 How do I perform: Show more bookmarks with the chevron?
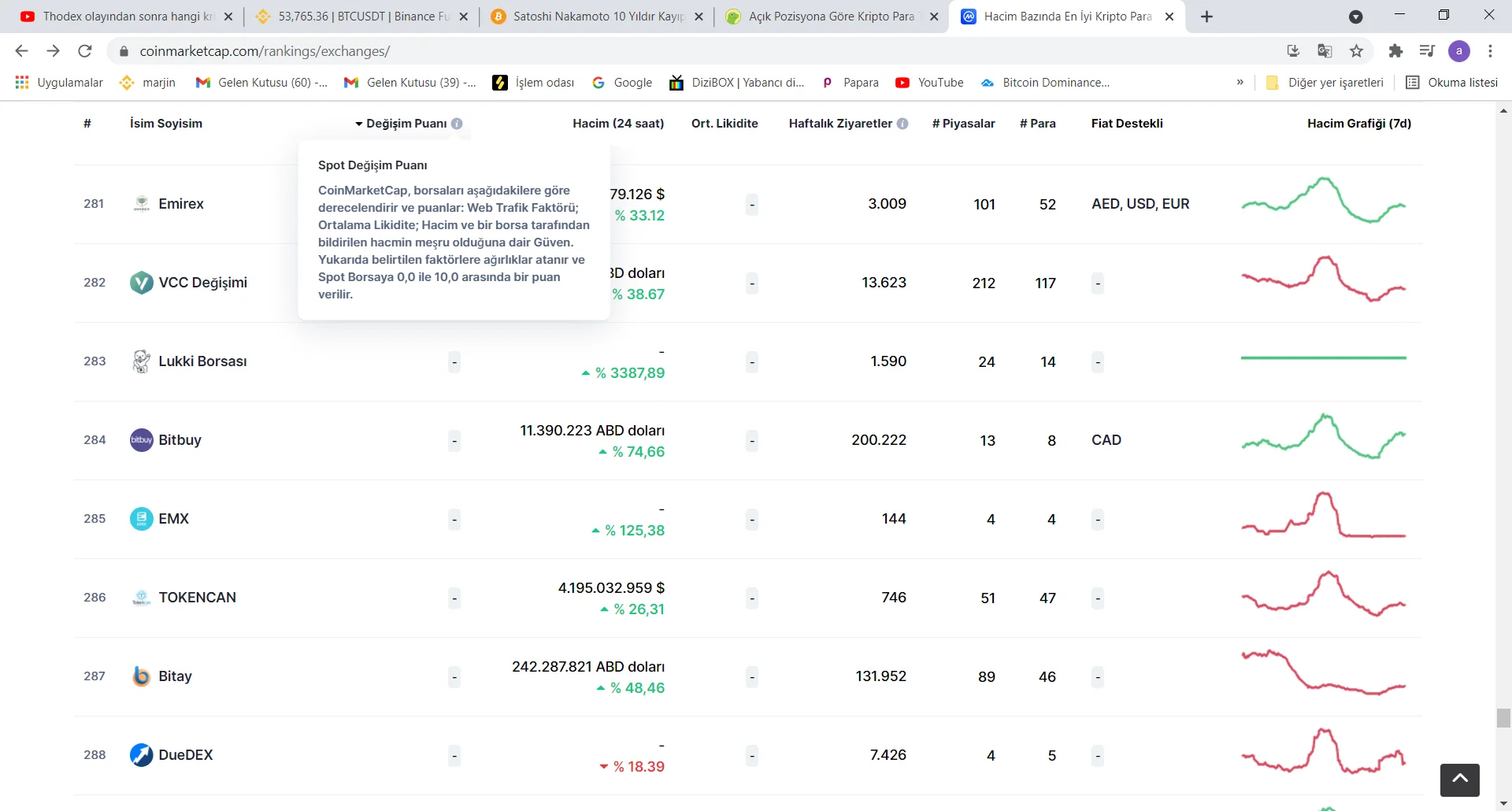tap(1240, 83)
